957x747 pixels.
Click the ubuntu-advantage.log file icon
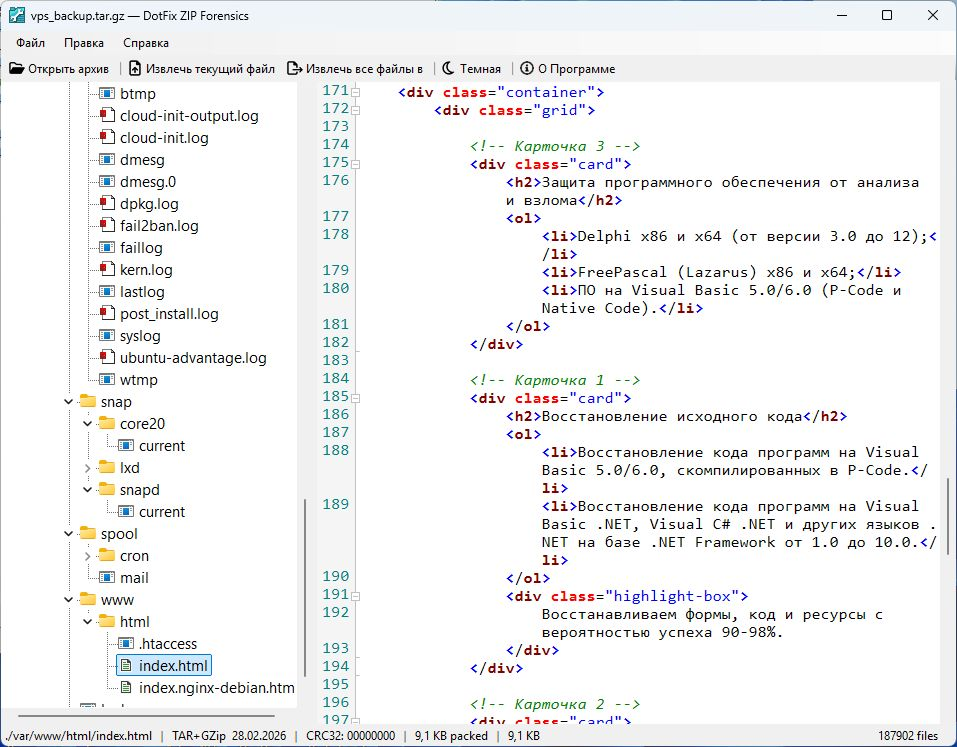click(107, 357)
